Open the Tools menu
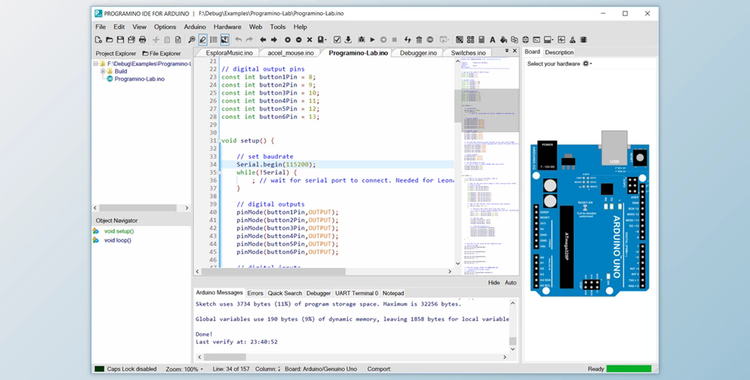 pyautogui.click(x=277, y=27)
